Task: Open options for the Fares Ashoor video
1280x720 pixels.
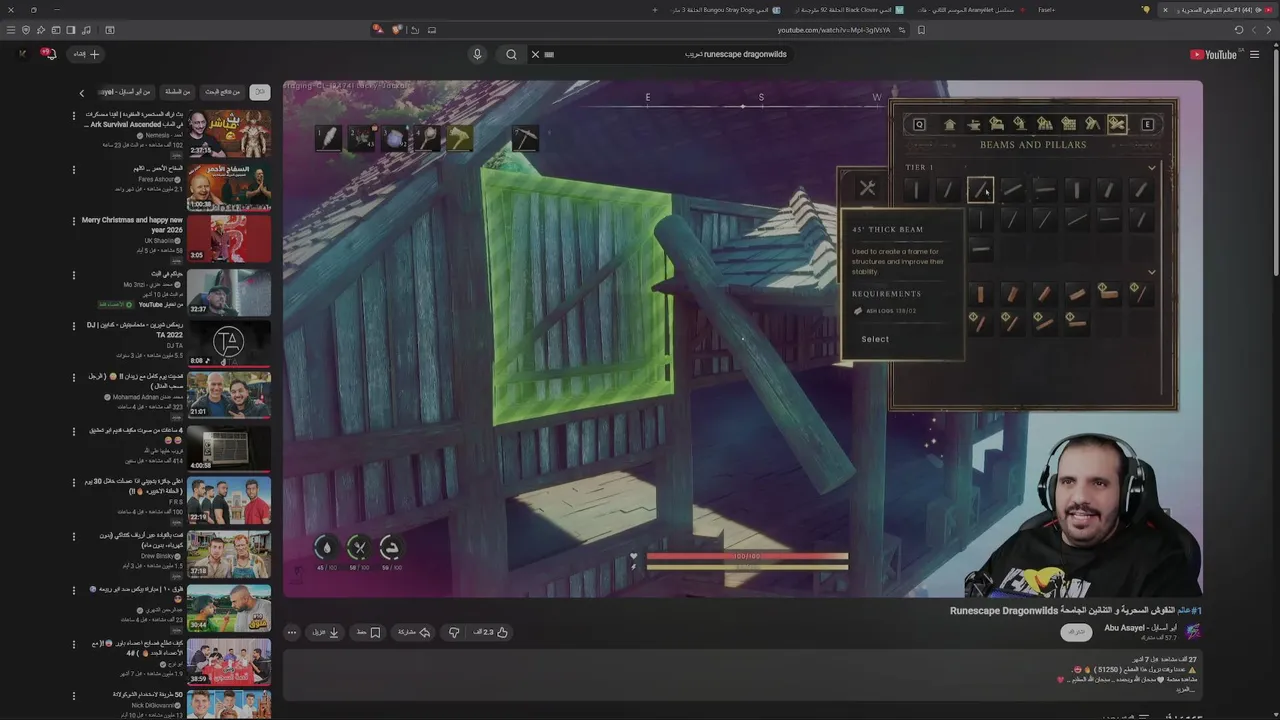Action: pos(73,169)
